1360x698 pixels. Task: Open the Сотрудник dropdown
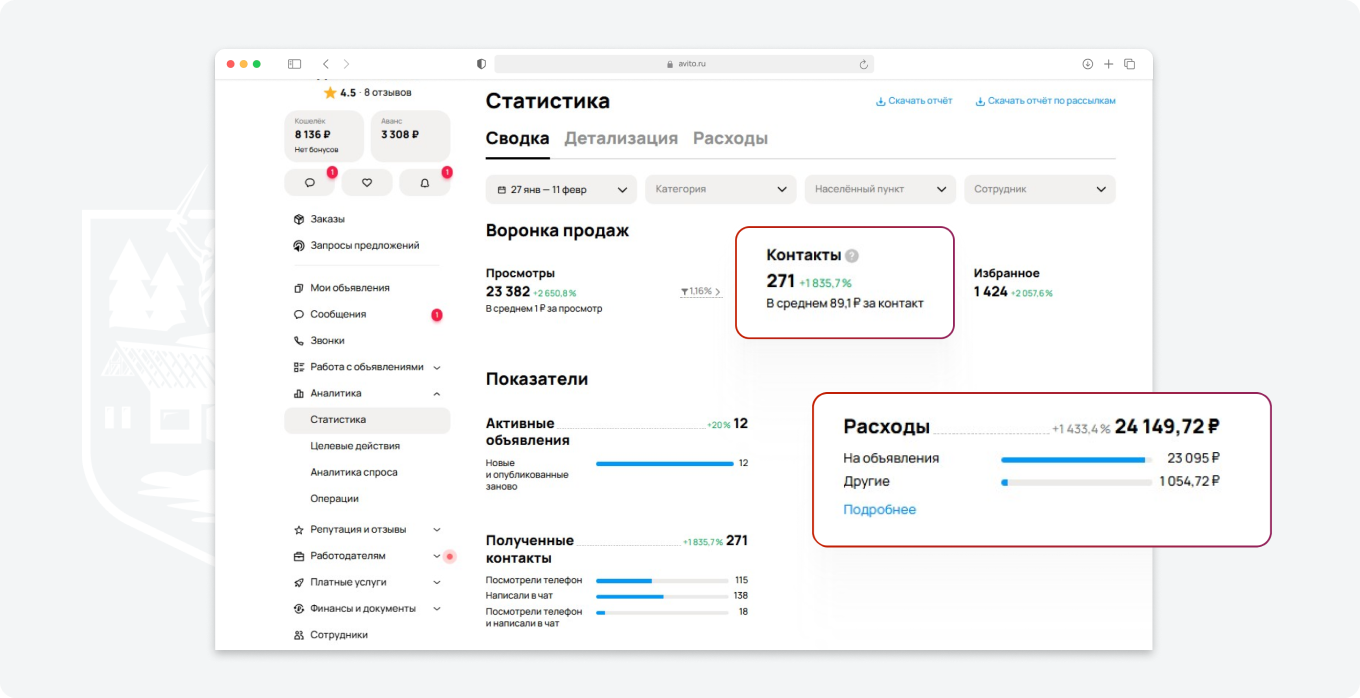[x=1040, y=189]
